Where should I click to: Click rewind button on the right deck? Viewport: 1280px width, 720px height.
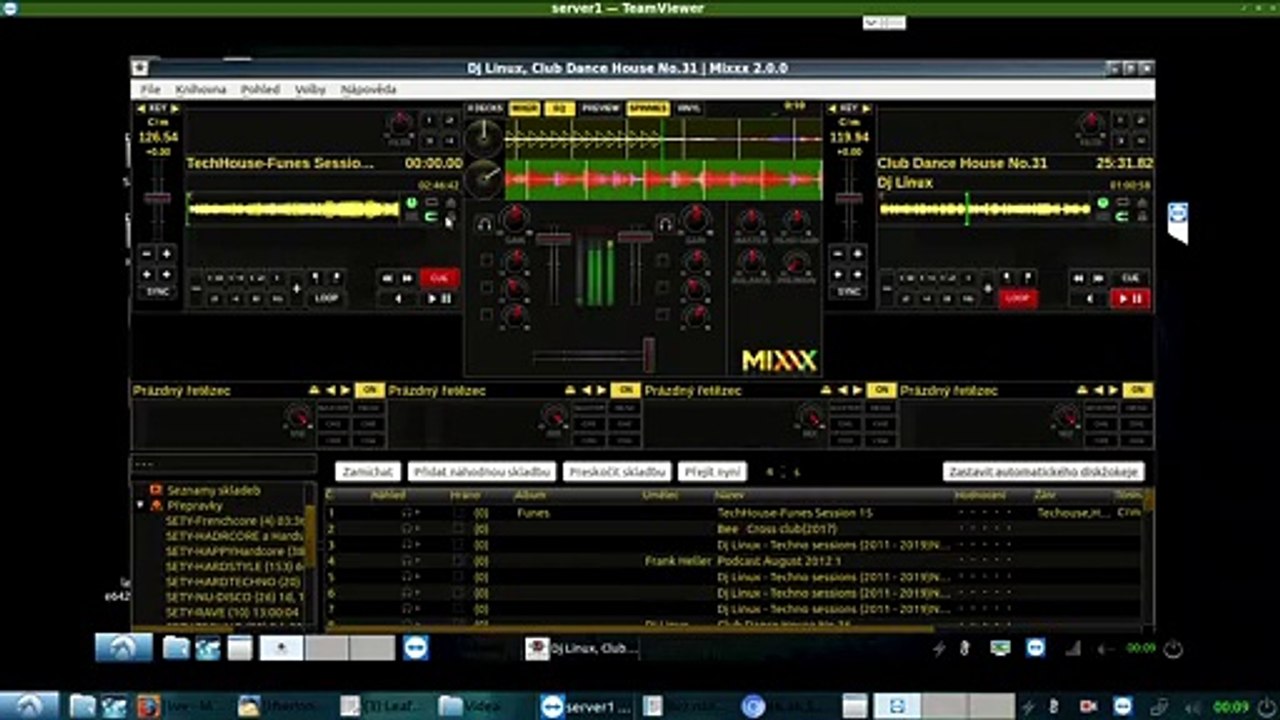point(1079,278)
